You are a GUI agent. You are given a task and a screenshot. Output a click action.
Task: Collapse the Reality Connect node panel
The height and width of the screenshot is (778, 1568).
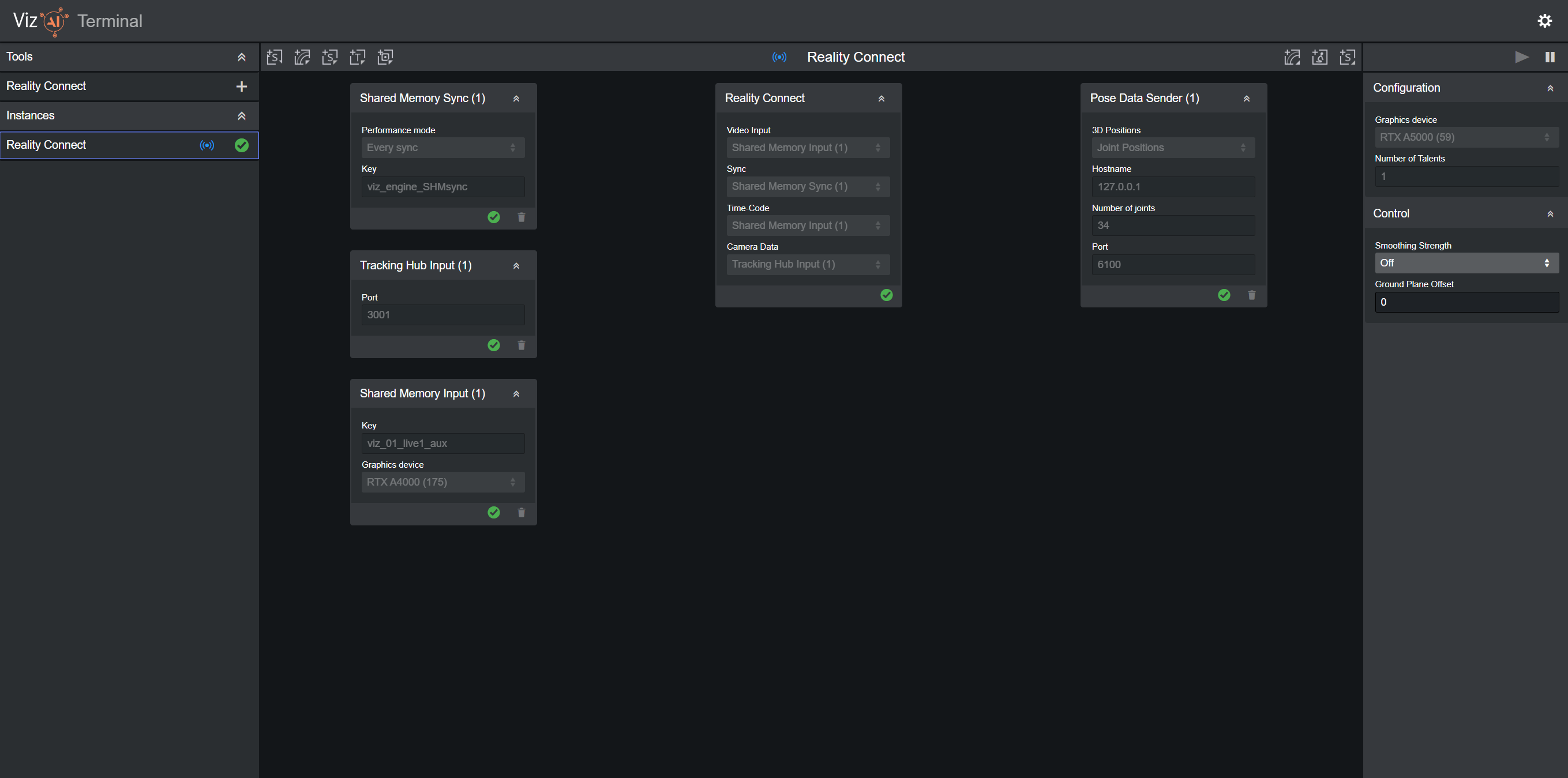pos(881,99)
